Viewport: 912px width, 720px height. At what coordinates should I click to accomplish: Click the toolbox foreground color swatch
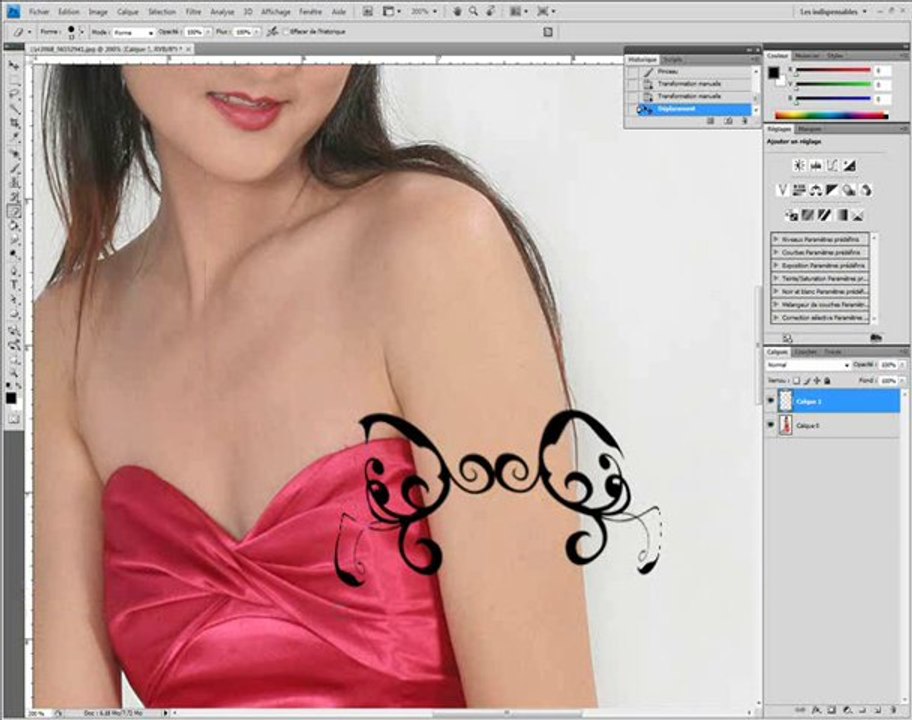click(x=10, y=398)
